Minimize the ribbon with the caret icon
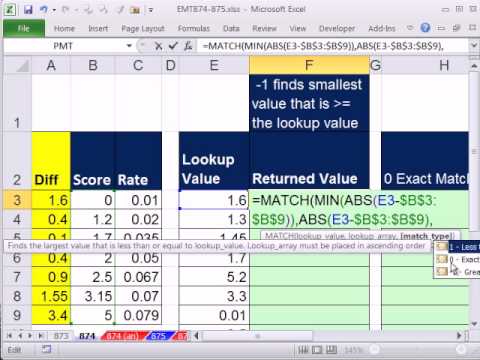This screenshot has height=360, width=480. tap(410, 28)
